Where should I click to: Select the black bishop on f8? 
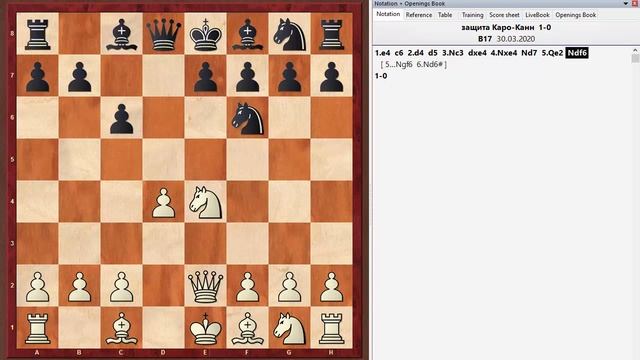tap(247, 34)
